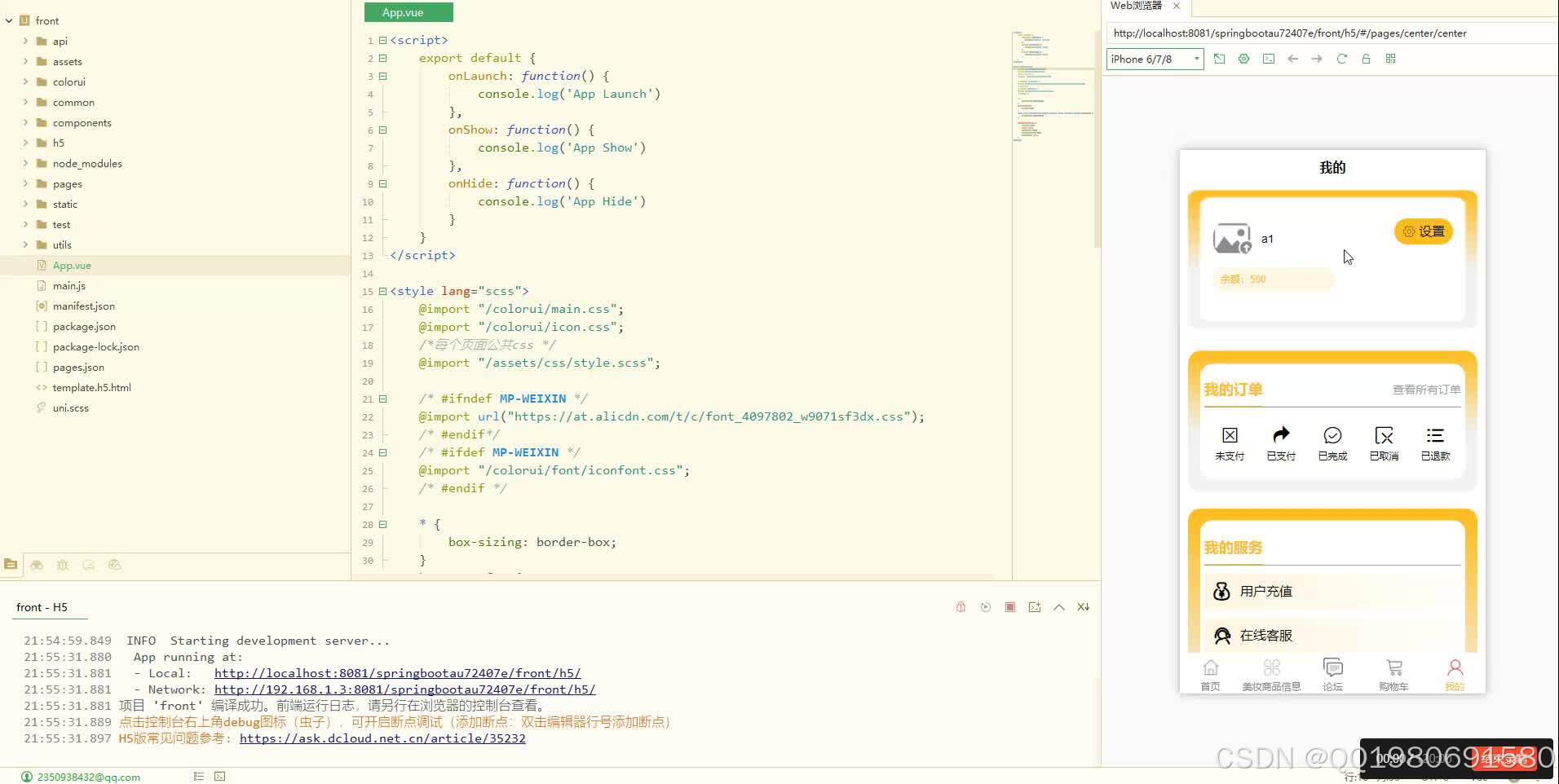Go forward in built-in browser

tap(1317, 59)
